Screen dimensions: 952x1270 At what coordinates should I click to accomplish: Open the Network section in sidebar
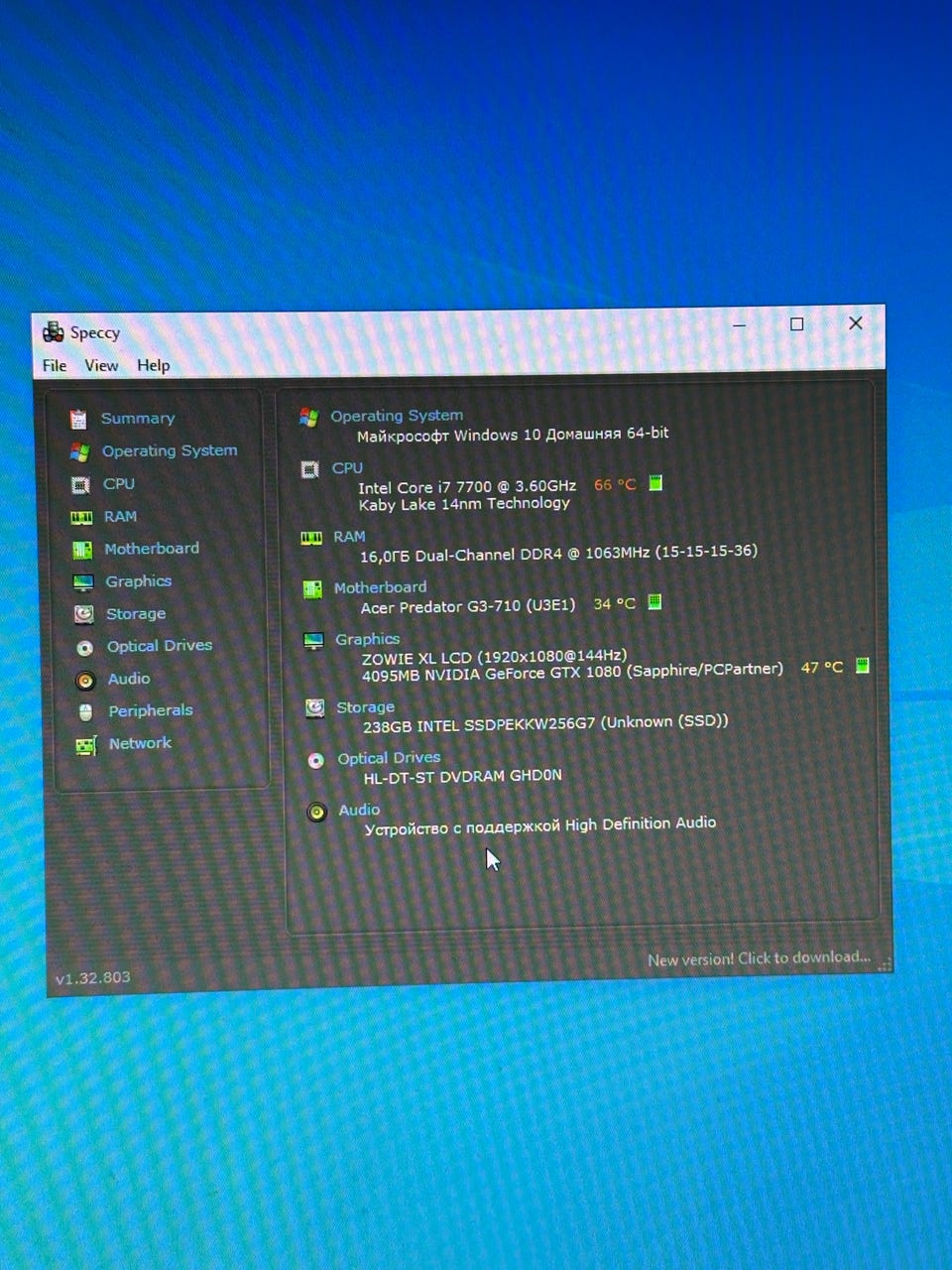tap(140, 743)
